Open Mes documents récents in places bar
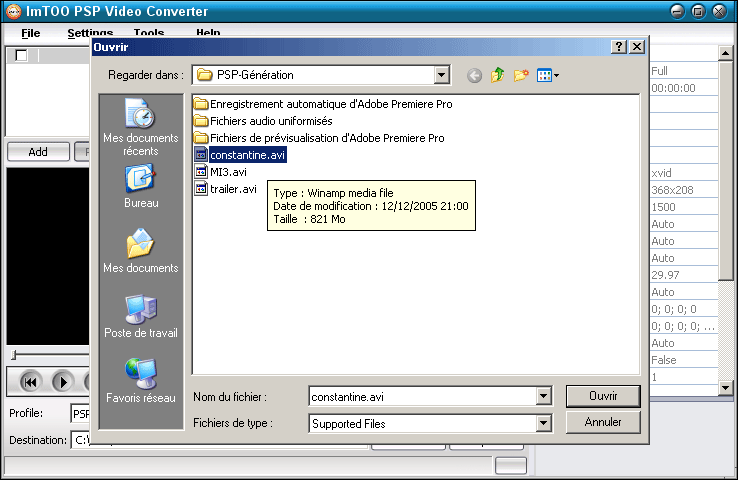 point(141,127)
